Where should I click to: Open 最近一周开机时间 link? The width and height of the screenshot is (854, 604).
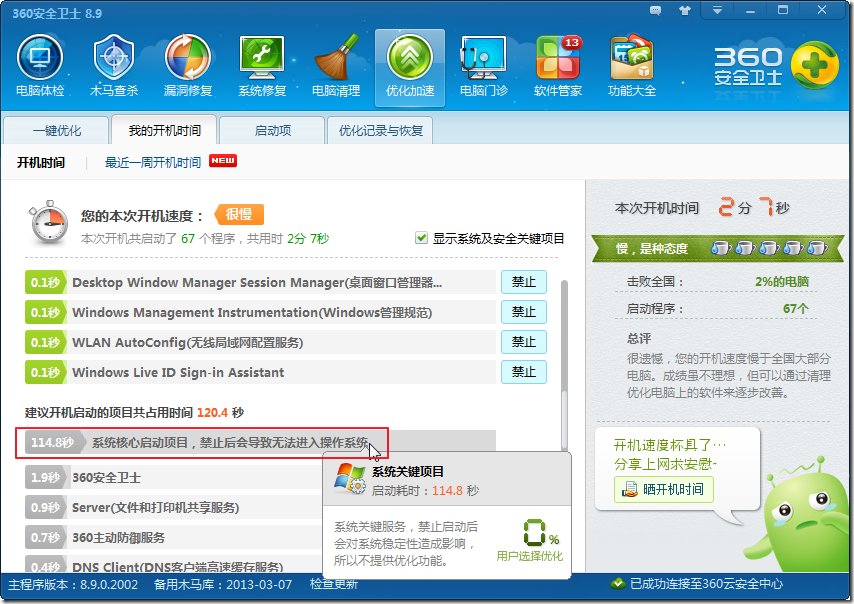(x=152, y=162)
